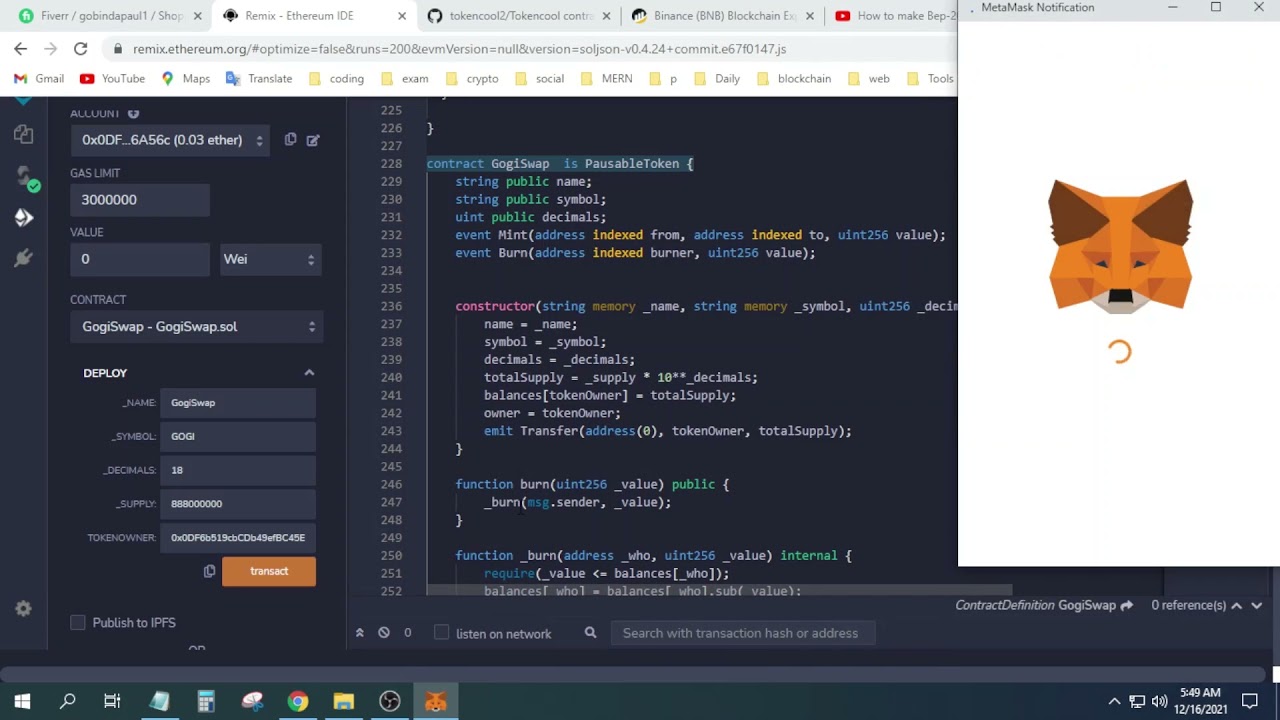Click the TOKENOWNER address field
1280x720 pixels.
point(238,538)
